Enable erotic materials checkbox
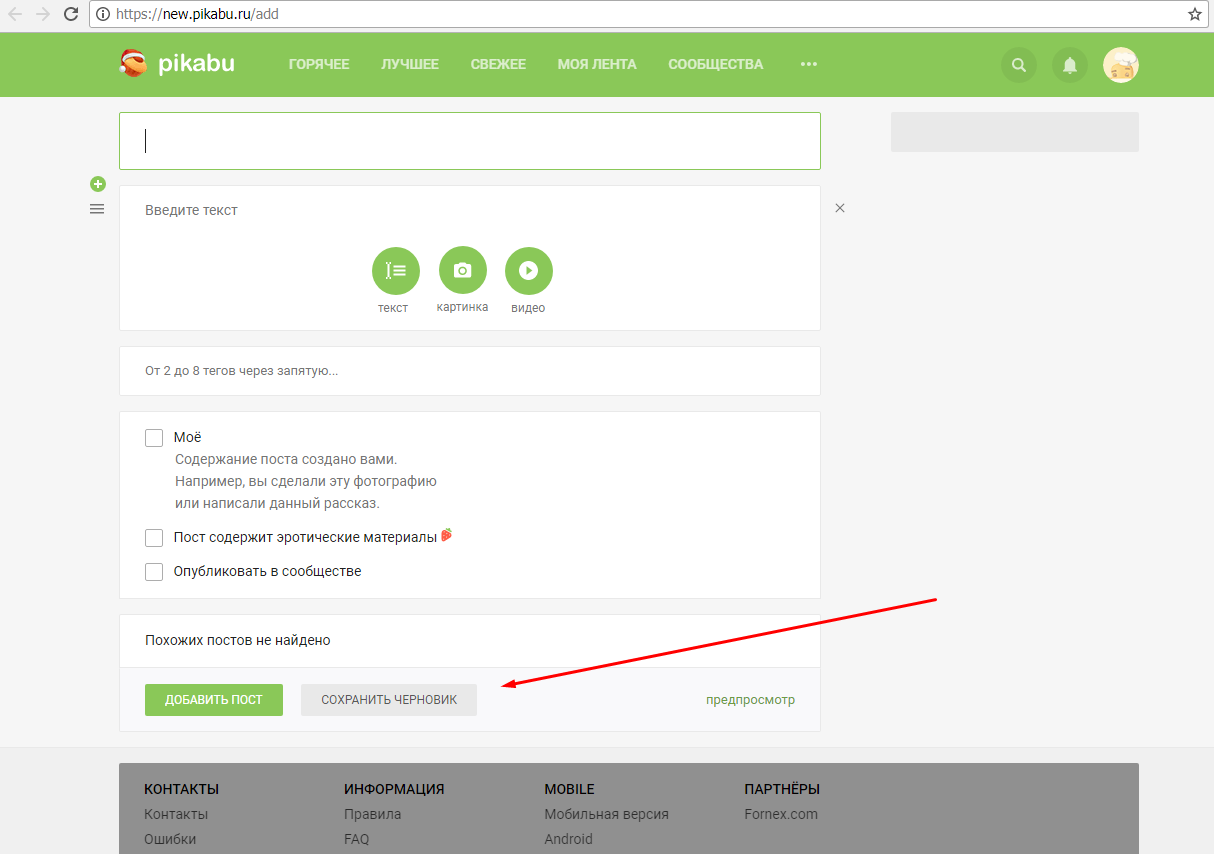Viewport: 1214px width, 854px height. [x=154, y=538]
